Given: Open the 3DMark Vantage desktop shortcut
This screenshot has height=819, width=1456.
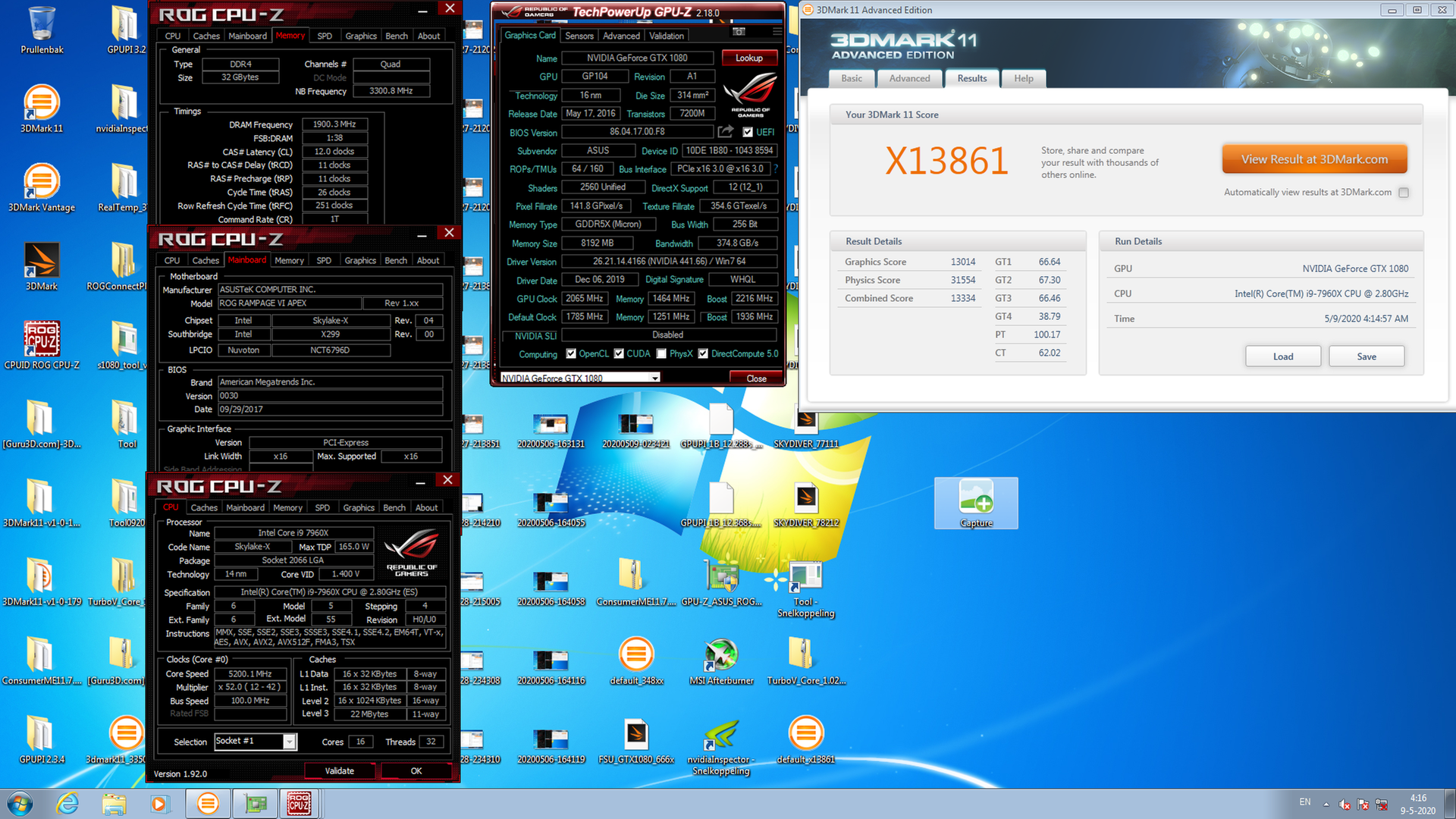Looking at the screenshot, I should pyautogui.click(x=42, y=188).
